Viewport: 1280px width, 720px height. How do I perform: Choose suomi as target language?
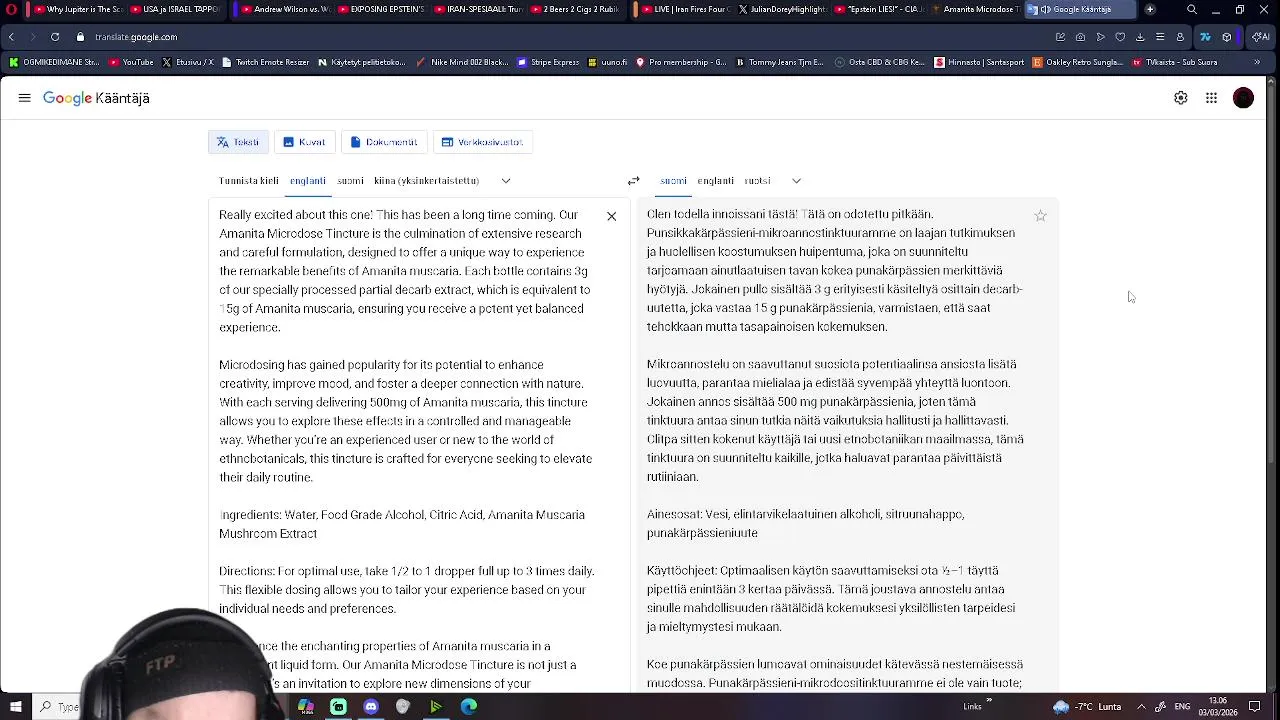pos(673,181)
